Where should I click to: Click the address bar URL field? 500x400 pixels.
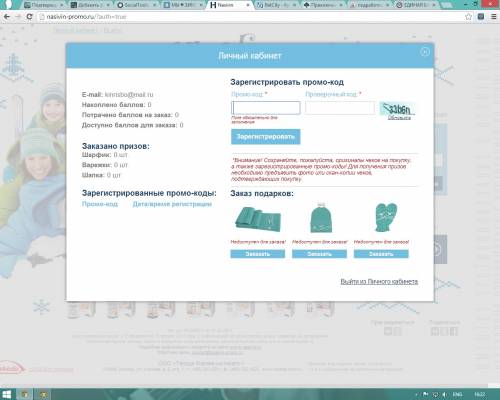click(x=250, y=17)
